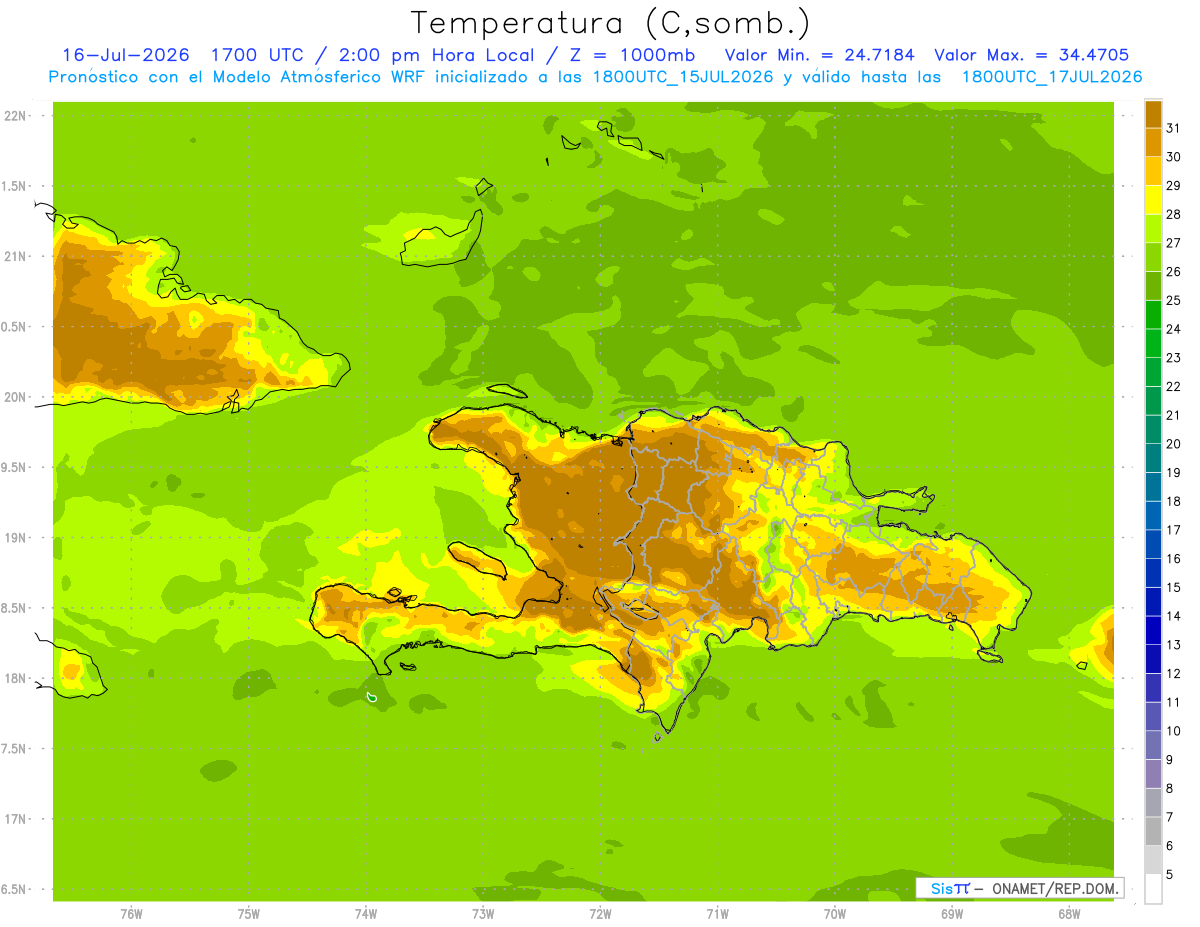
Task: Click the legend color between 26 and 27
Action: tap(1153, 257)
